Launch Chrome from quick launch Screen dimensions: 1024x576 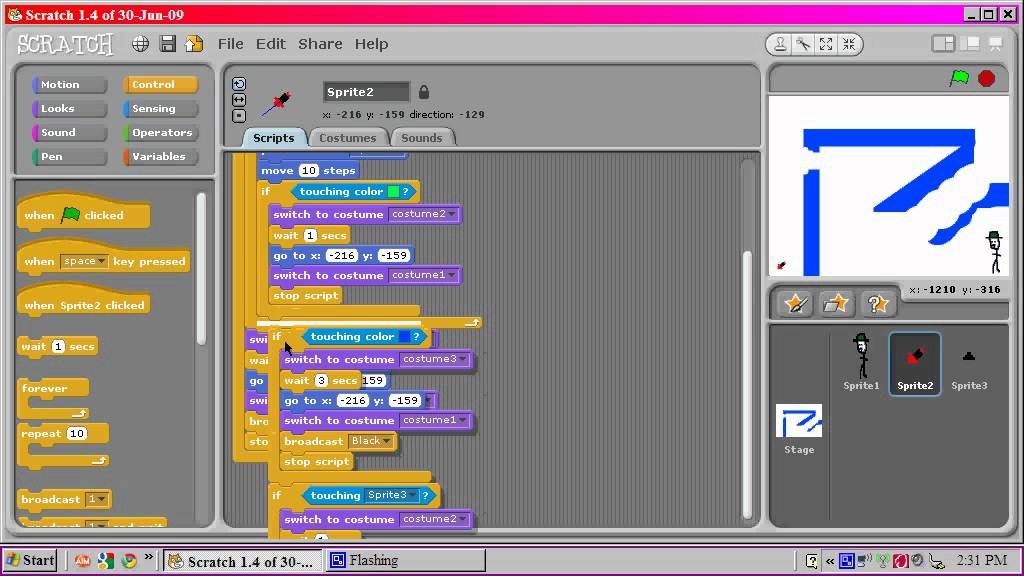129,560
